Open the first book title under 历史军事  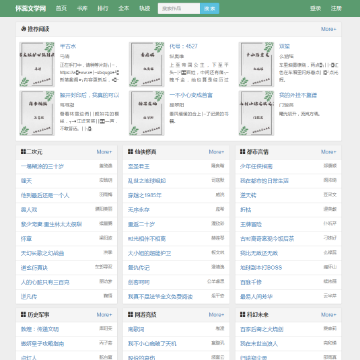click(x=40, y=329)
